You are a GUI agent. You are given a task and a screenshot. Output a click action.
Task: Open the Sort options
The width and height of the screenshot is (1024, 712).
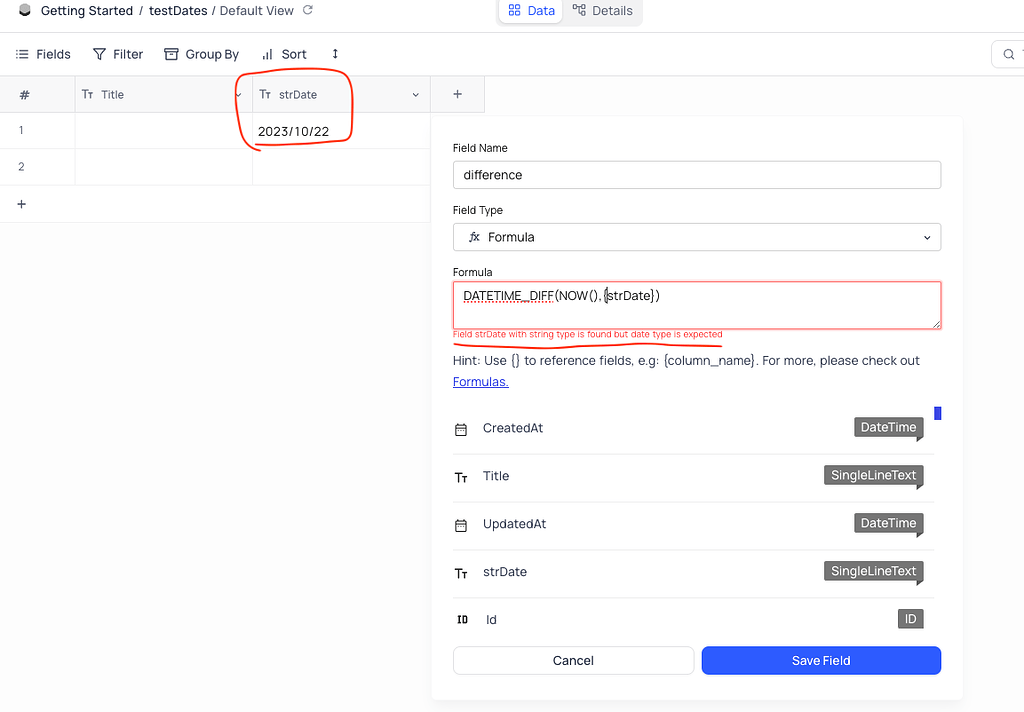(x=284, y=54)
